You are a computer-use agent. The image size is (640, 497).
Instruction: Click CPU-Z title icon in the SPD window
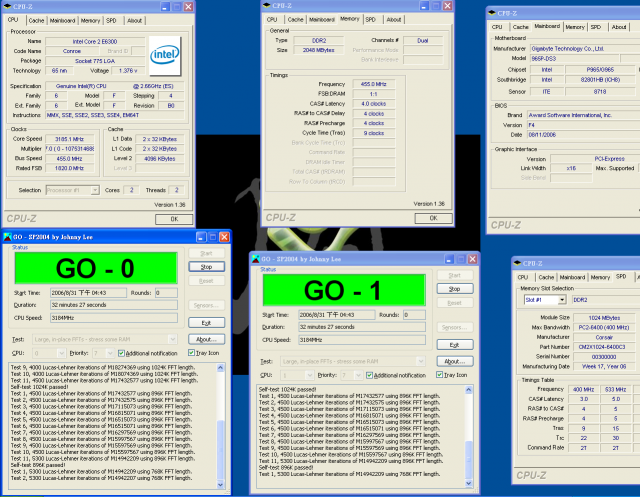pyautogui.click(x=517, y=263)
